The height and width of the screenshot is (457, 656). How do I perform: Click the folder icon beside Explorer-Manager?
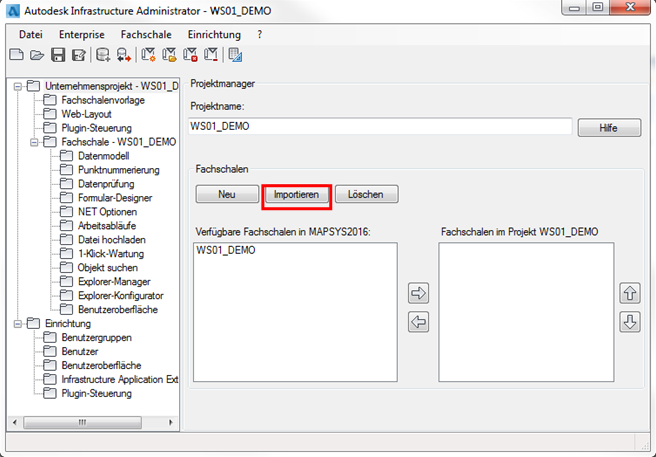(66, 282)
